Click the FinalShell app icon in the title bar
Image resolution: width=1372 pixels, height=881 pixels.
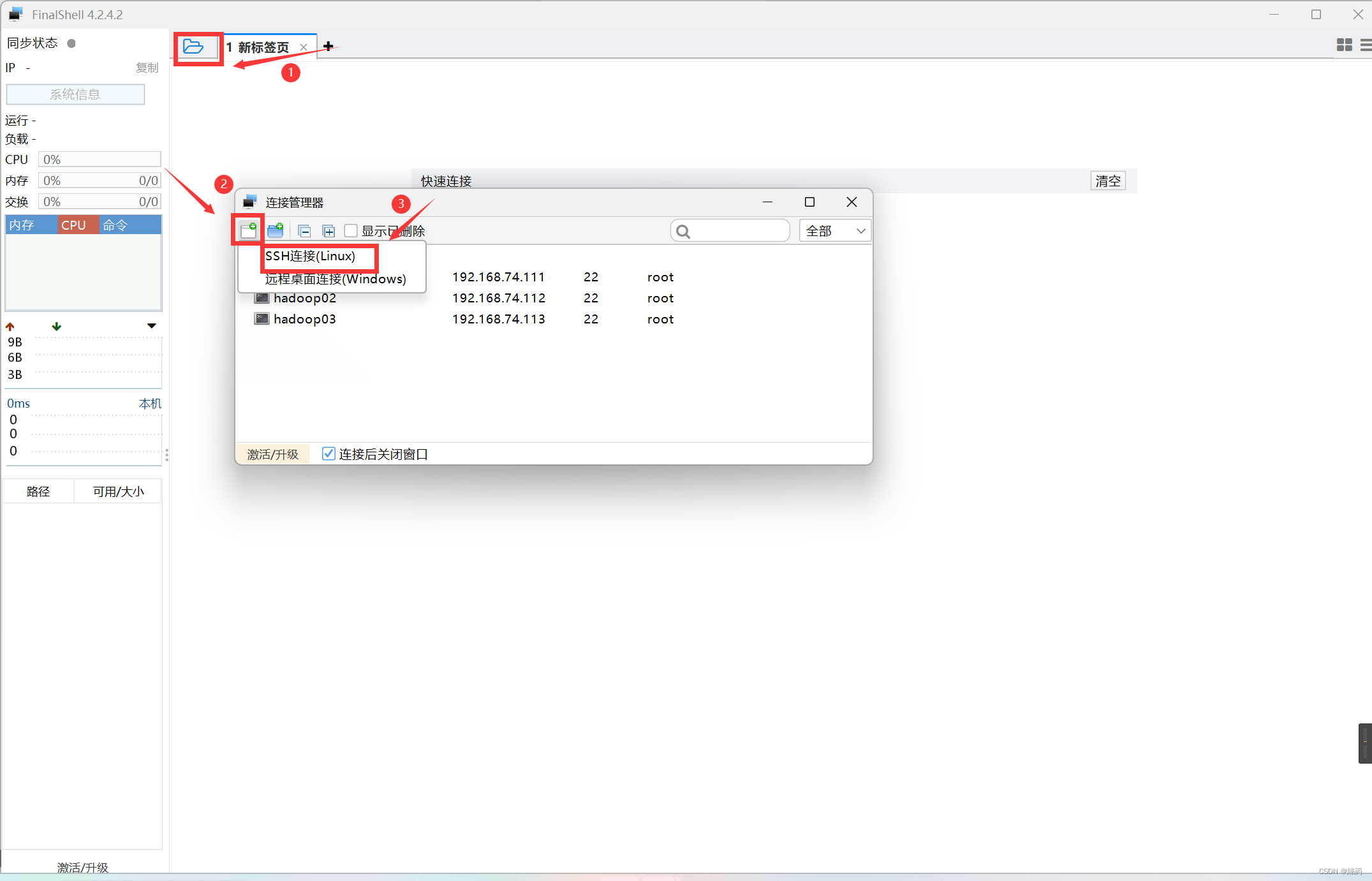click(x=16, y=14)
